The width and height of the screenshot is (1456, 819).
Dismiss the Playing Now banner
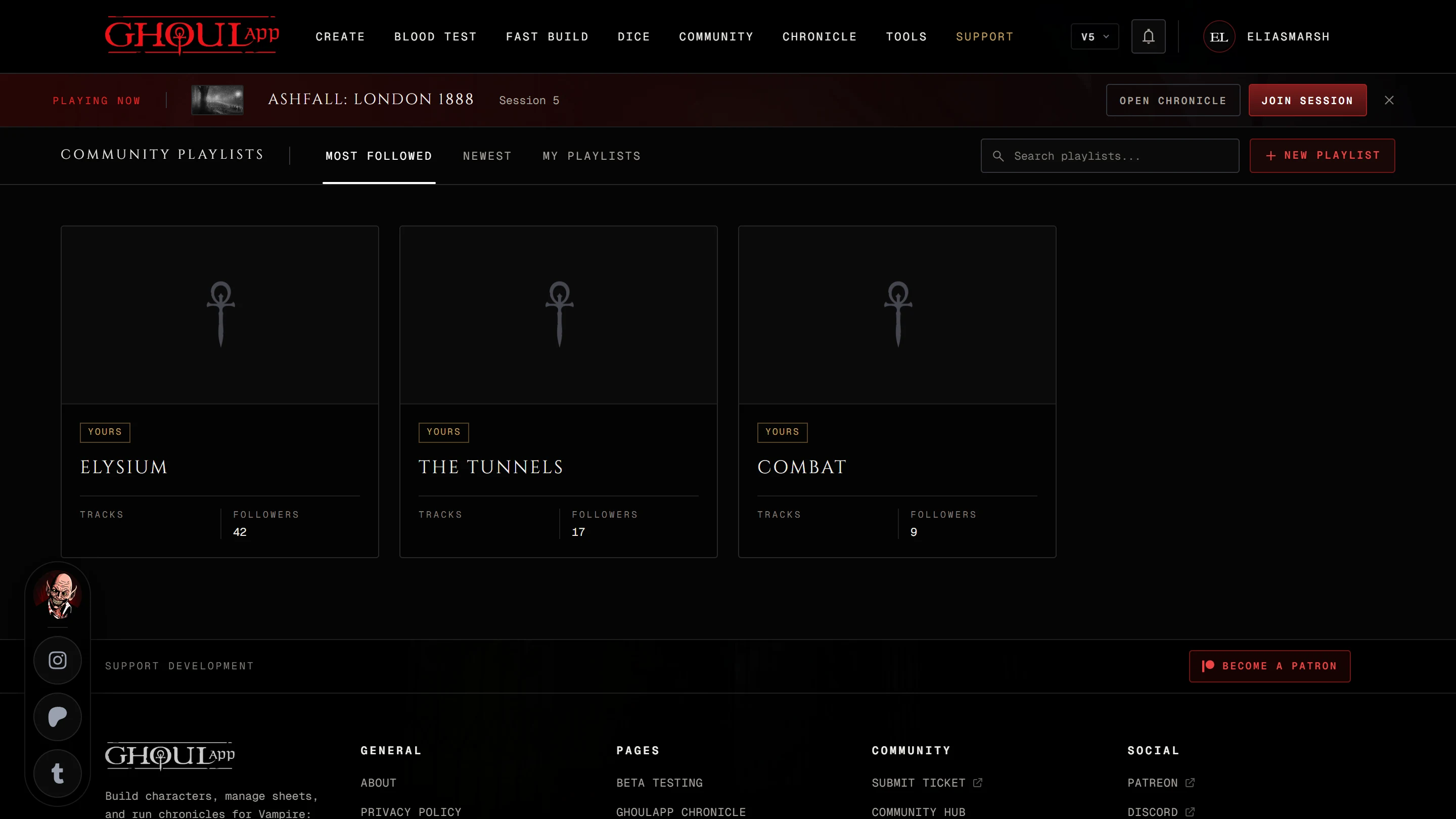pyautogui.click(x=1389, y=100)
